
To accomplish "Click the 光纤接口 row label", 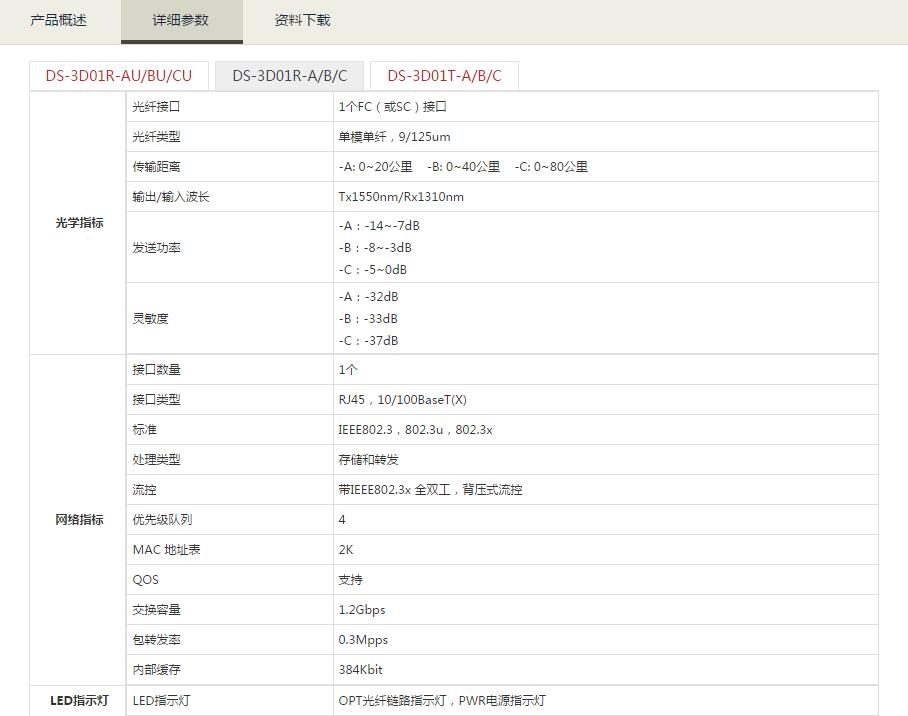I will 156,106.
